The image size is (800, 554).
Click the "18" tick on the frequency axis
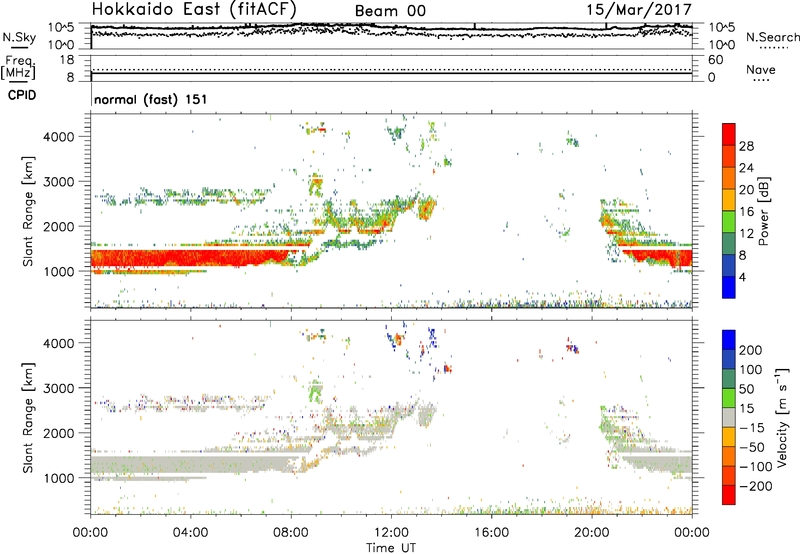pos(67,60)
